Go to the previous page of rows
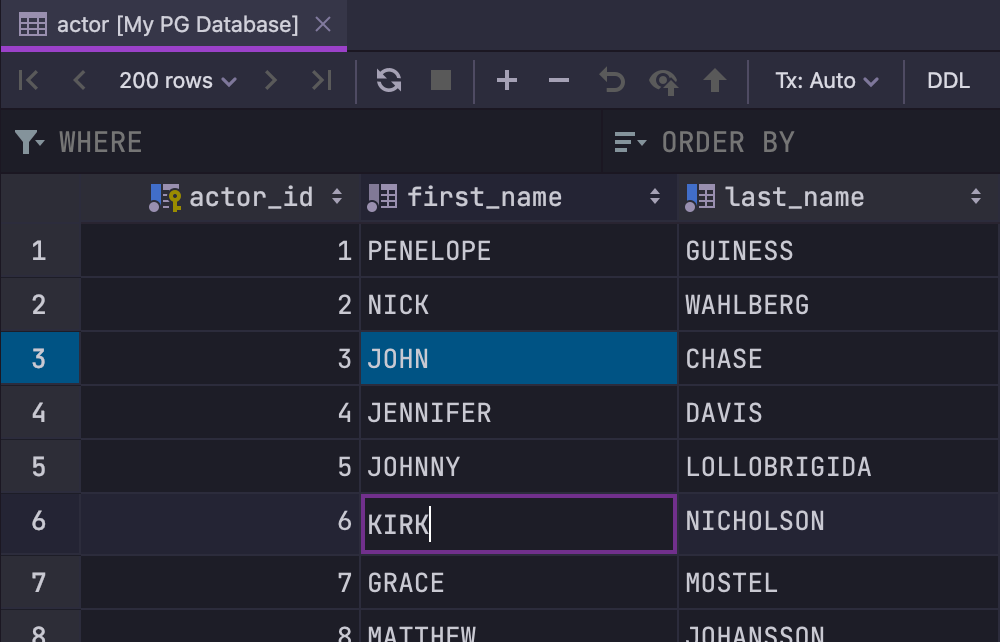The height and width of the screenshot is (642, 1000). (80, 81)
